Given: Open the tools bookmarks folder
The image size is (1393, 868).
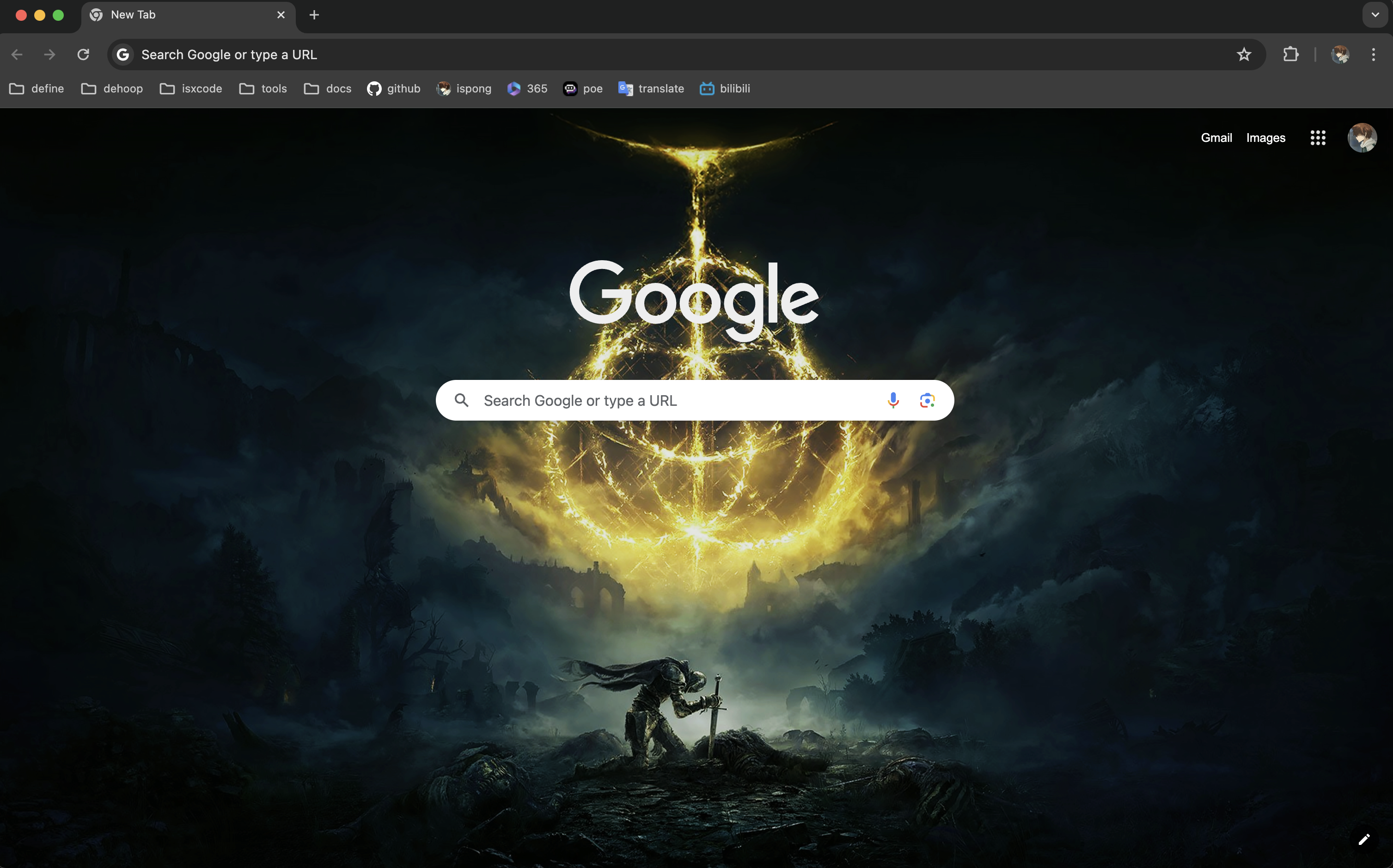Looking at the screenshot, I should 263,88.
